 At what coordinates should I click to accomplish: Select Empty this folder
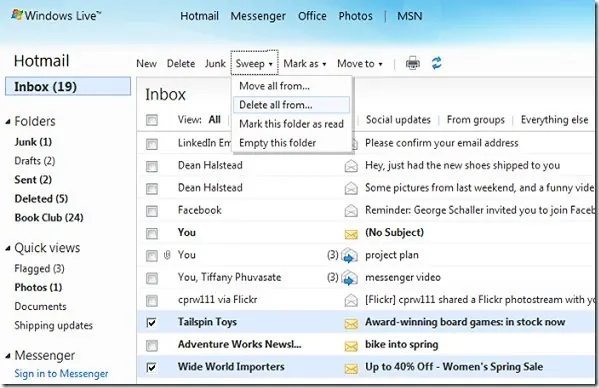coord(291,143)
